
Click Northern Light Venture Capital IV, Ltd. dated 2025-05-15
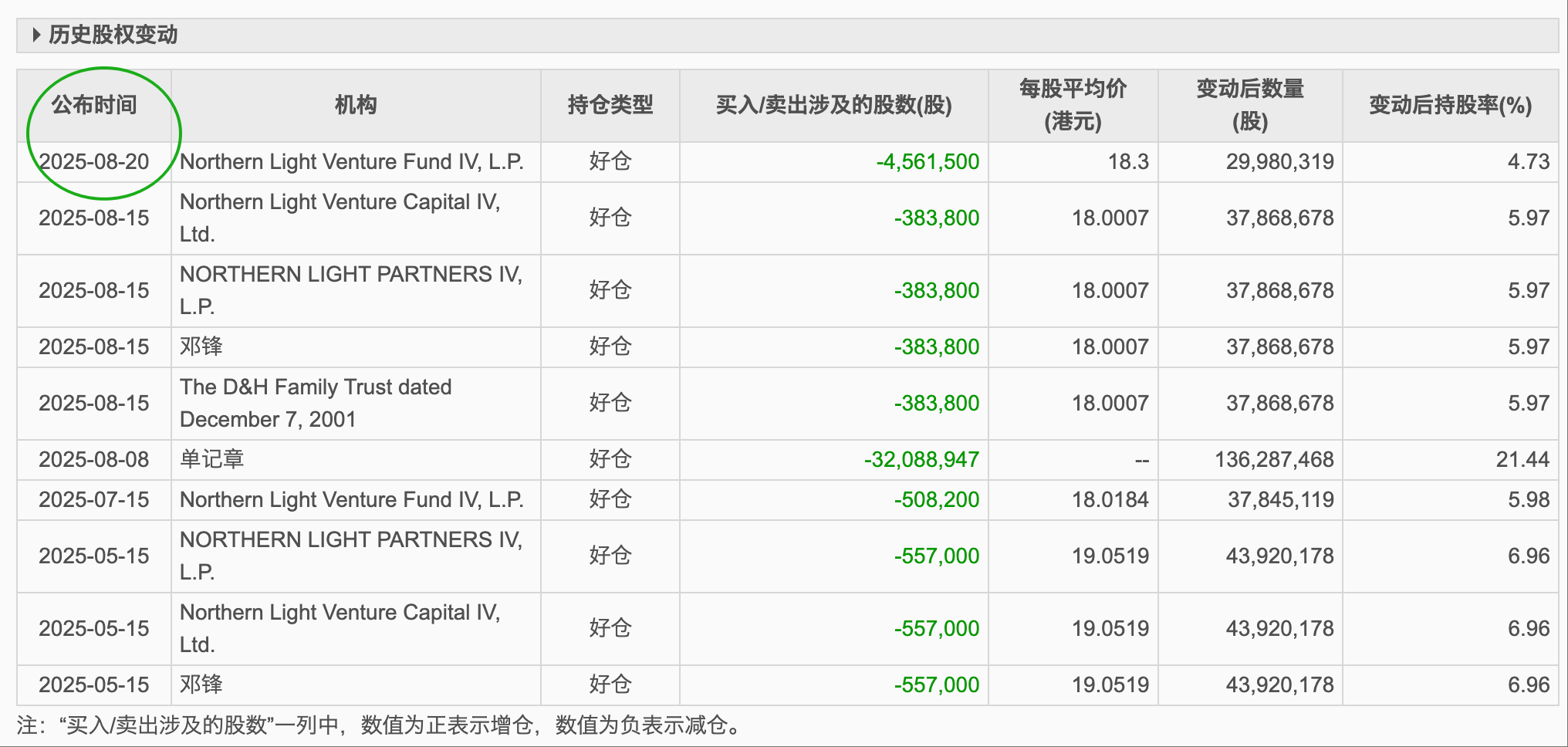[x=340, y=628]
